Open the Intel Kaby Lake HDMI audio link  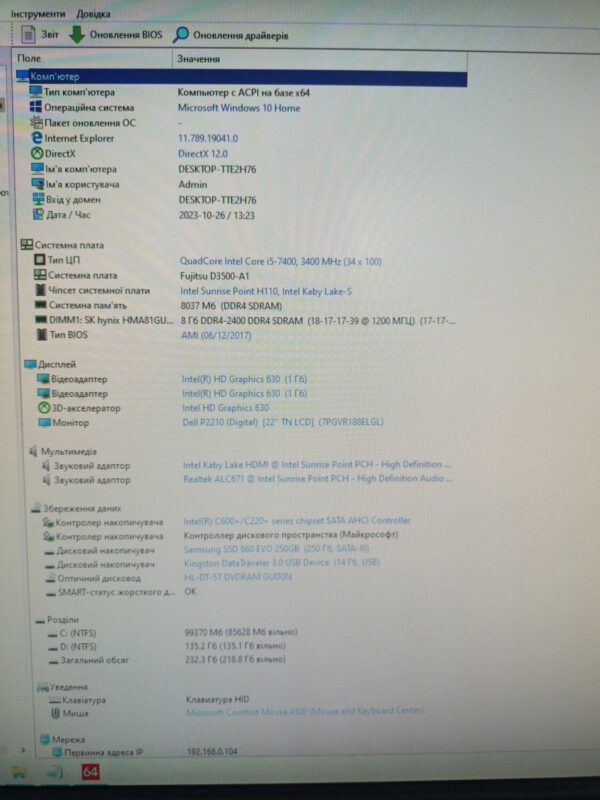317,464
